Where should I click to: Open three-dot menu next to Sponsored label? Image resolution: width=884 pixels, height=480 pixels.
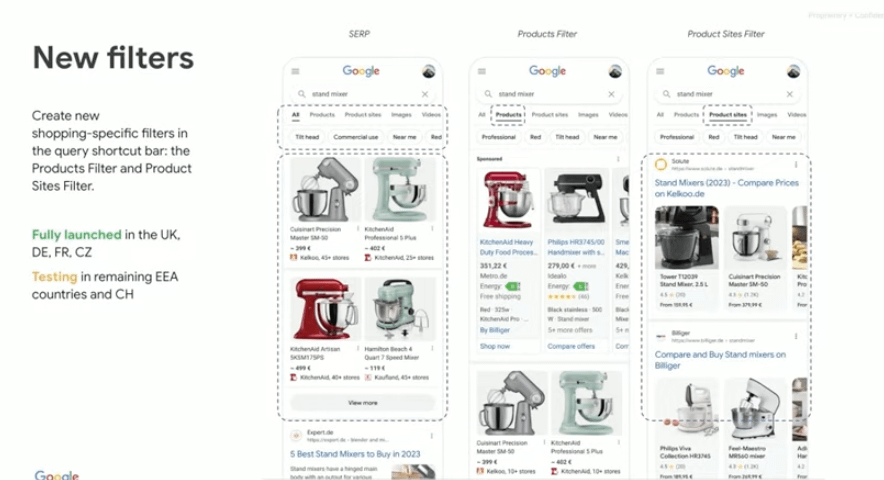618,159
